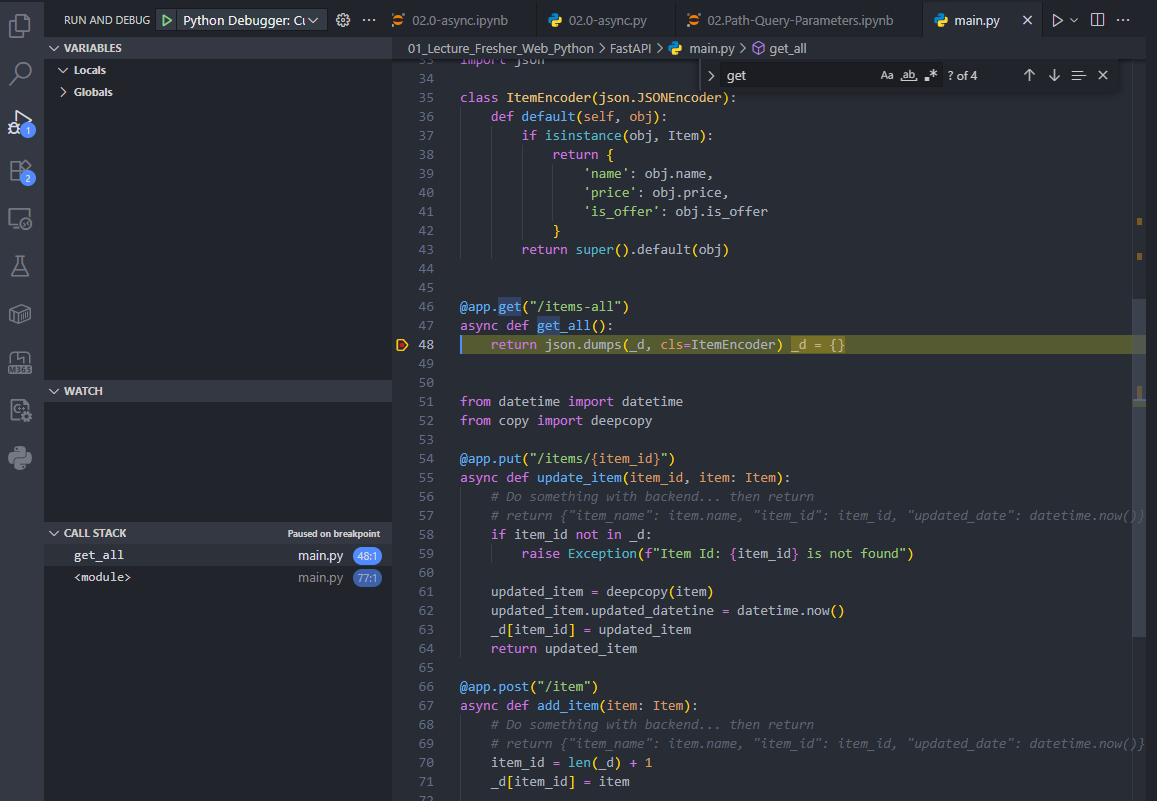The width and height of the screenshot is (1157, 801).
Task: Switch to 02.0-async.ipynb tab
Action: 460,21
